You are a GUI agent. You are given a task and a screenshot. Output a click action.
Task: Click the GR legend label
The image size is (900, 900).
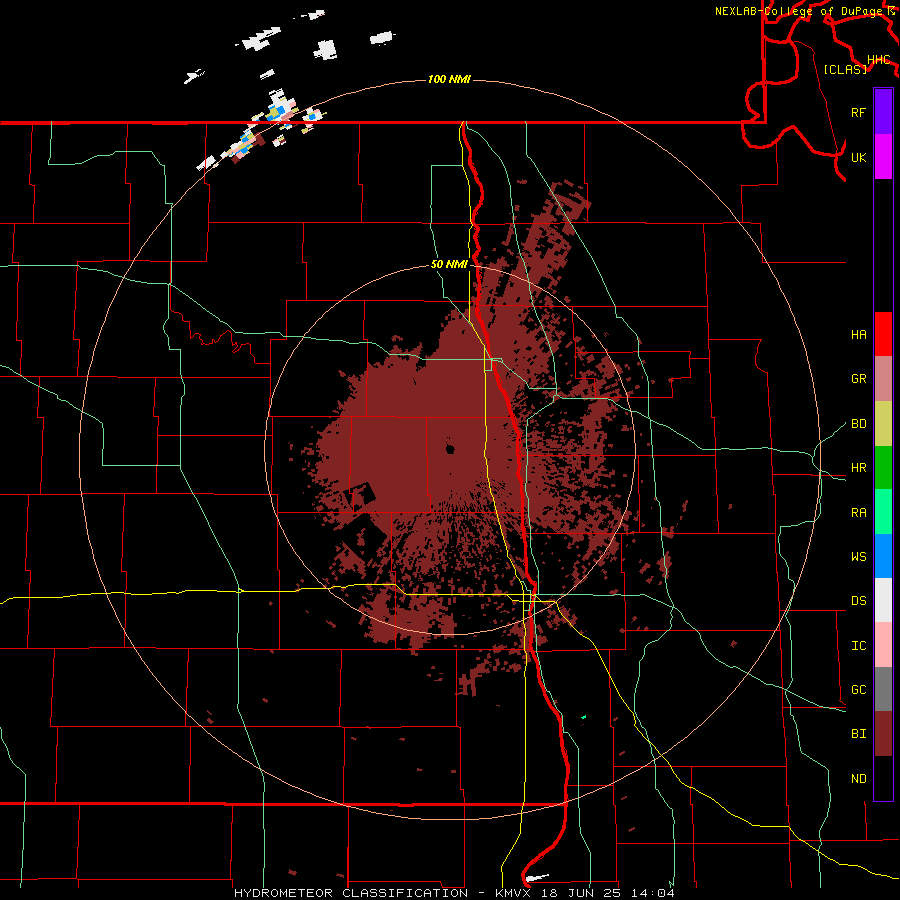858,379
